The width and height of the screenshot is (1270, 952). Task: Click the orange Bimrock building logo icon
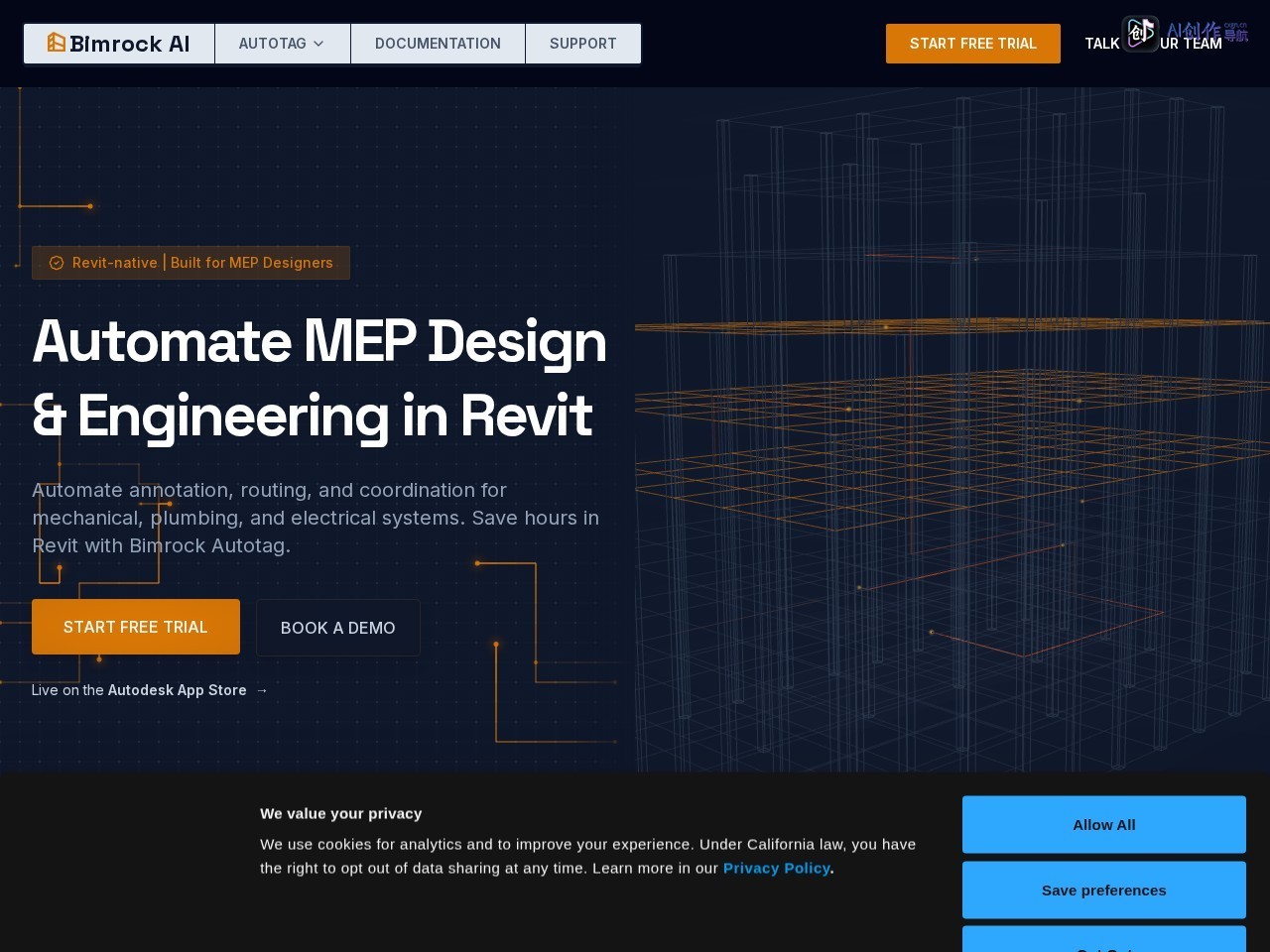click(57, 43)
